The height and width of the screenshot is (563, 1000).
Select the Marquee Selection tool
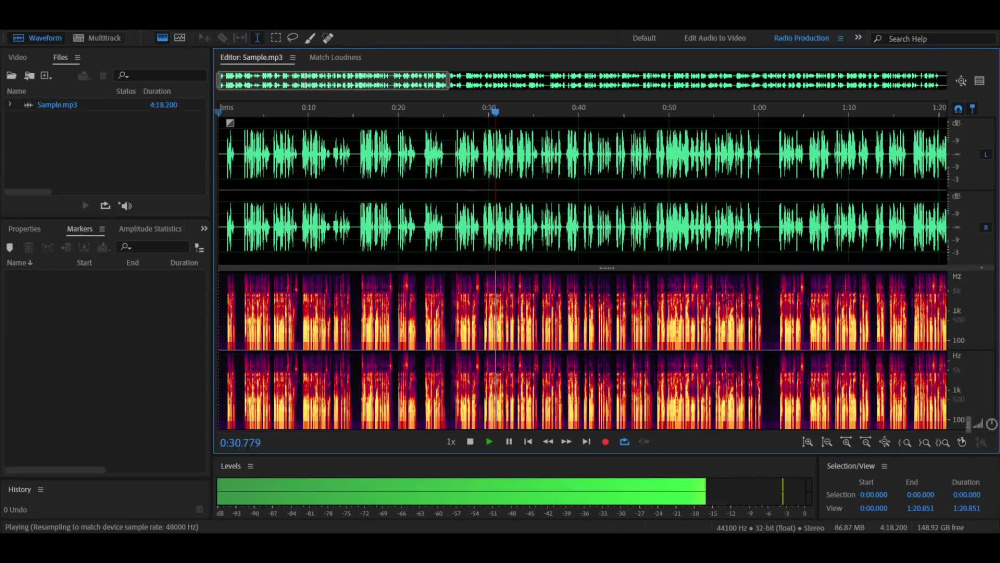click(276, 38)
